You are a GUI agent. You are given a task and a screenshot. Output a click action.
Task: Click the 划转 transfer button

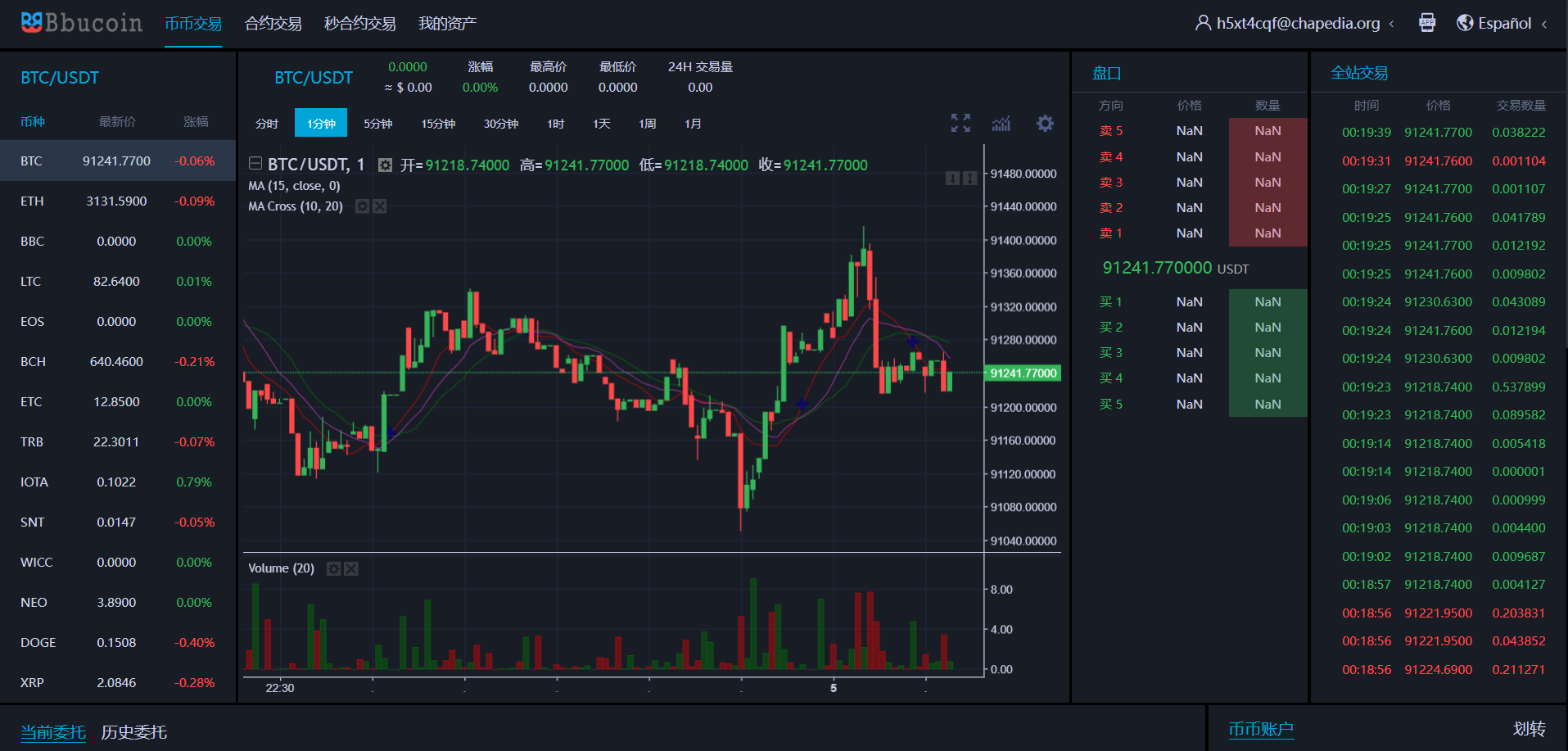tap(1529, 729)
